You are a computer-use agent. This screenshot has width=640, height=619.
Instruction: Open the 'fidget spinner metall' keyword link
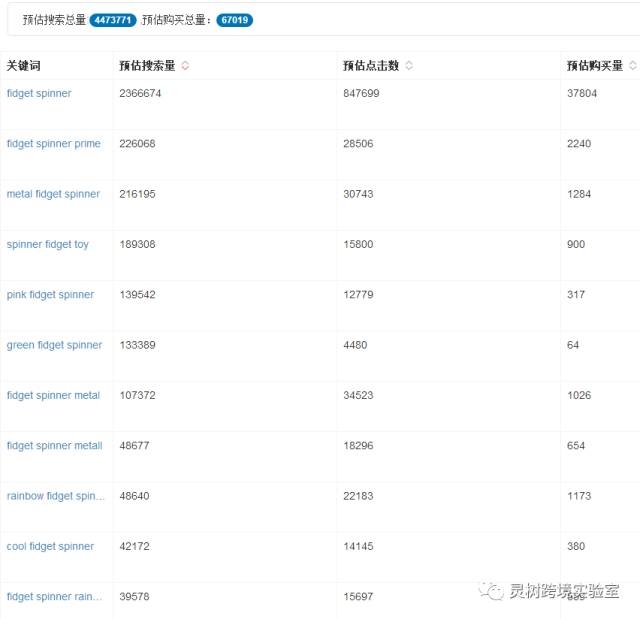point(54,446)
